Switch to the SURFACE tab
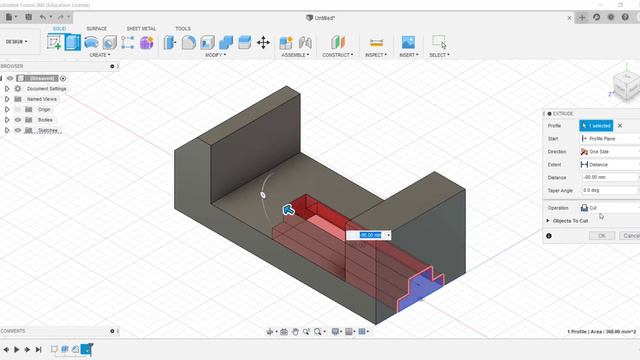 coord(96,29)
